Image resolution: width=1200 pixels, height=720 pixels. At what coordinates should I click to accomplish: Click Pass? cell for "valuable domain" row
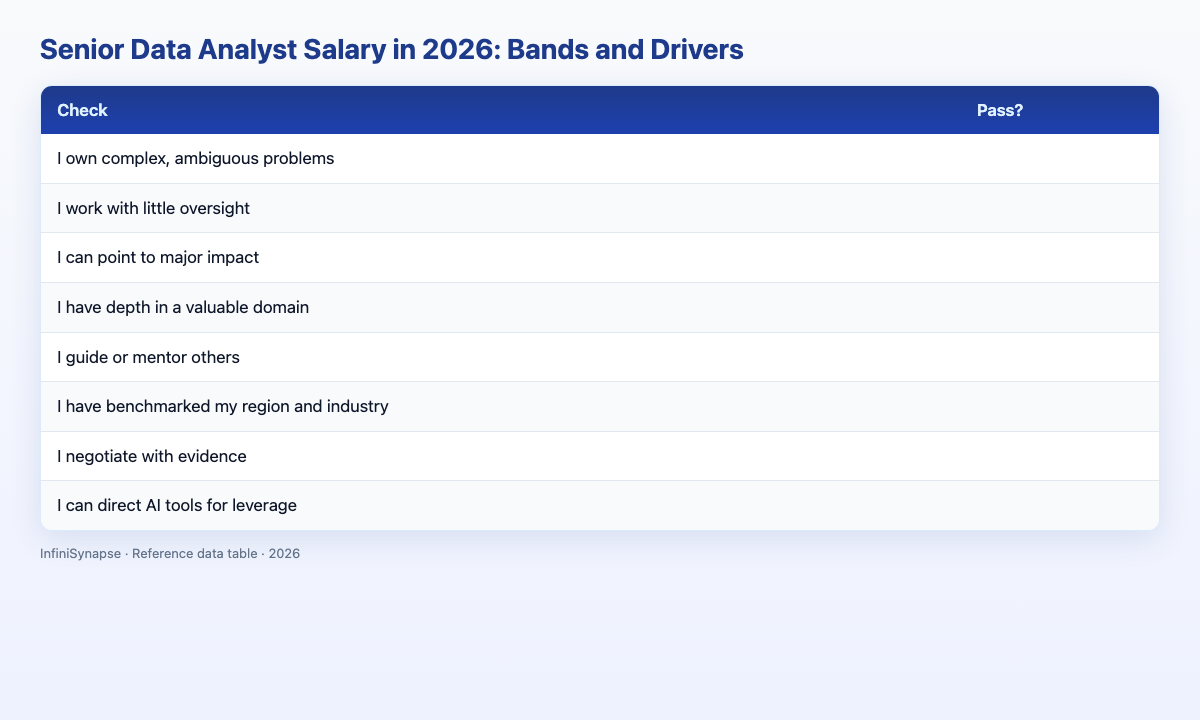pyautogui.click(x=1059, y=307)
